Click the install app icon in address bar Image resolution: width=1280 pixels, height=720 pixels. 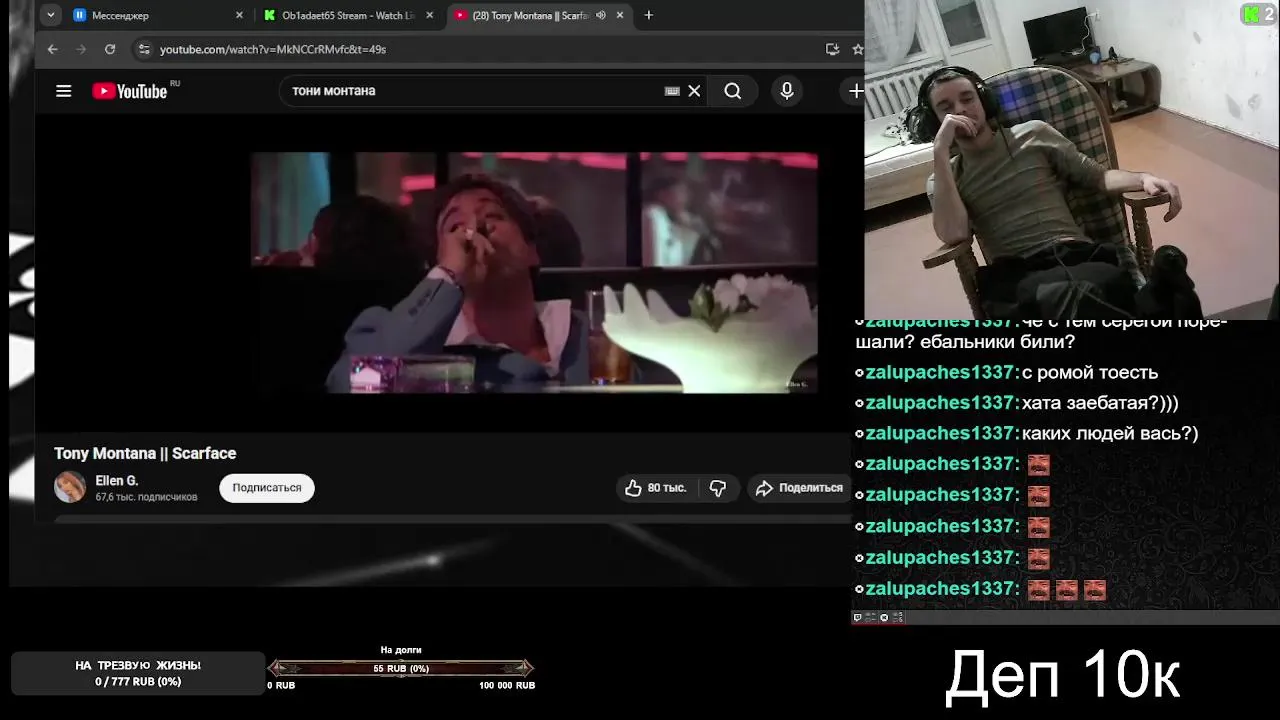(832, 49)
